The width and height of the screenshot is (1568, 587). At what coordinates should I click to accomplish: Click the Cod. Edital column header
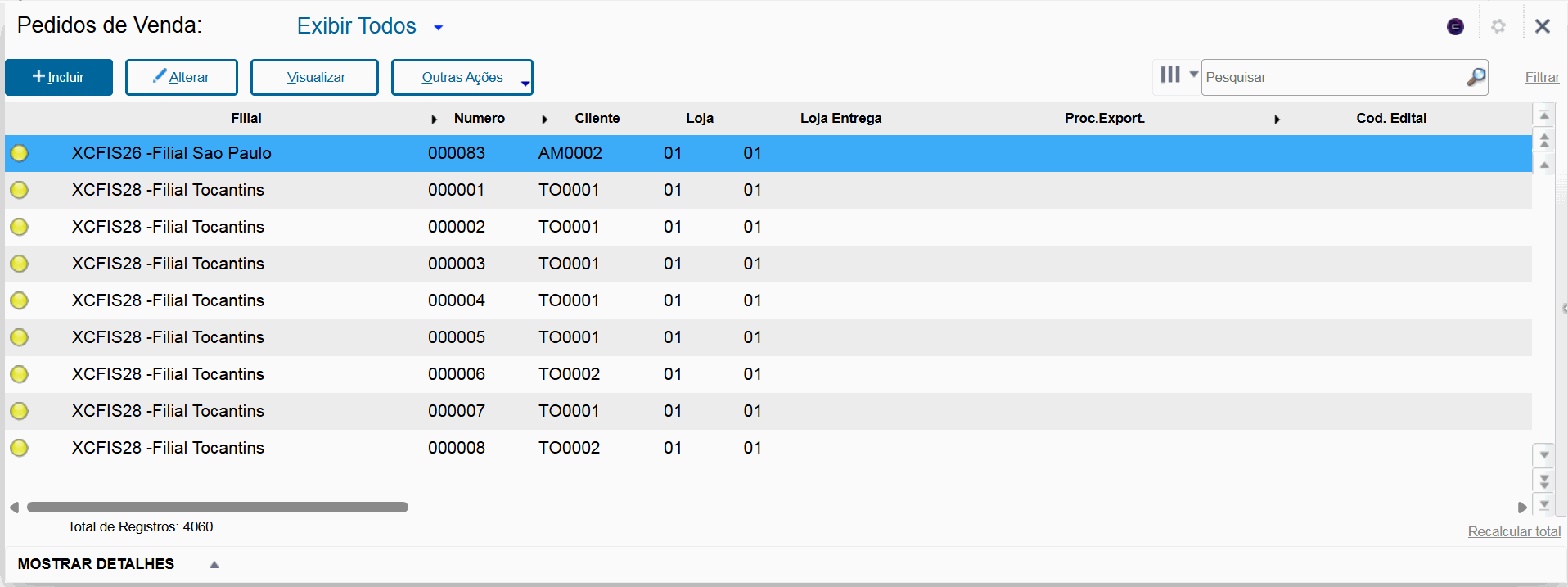(1391, 118)
